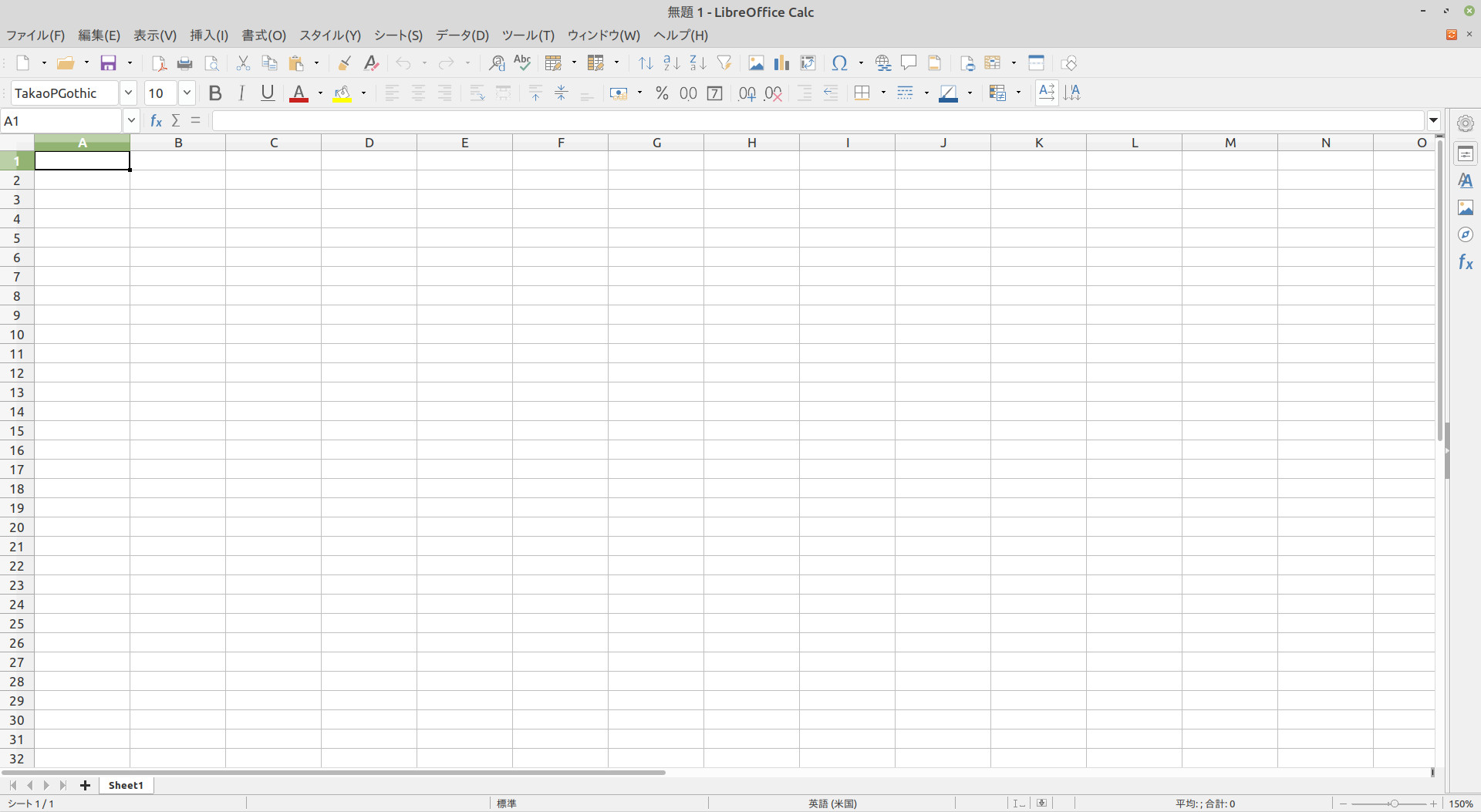This screenshot has height=812, width=1481.
Task: Open the AutoFilter funnel icon
Action: click(724, 63)
